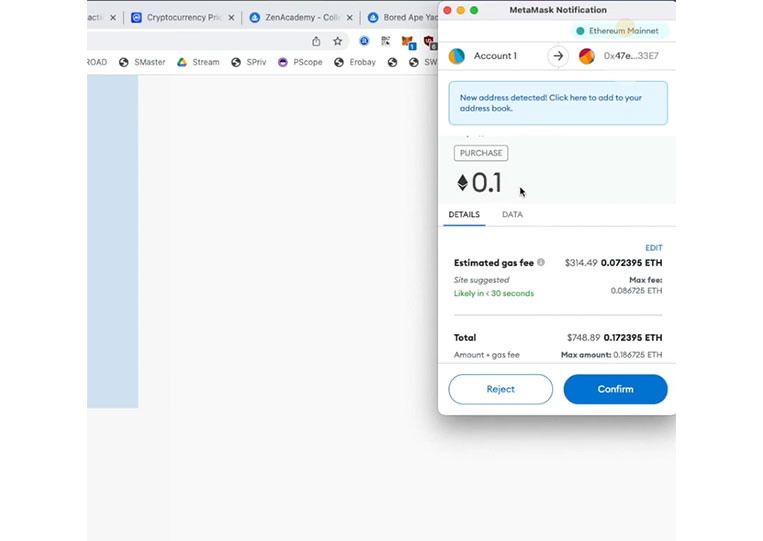
Task: Click the Site suggested label
Action: (x=482, y=280)
